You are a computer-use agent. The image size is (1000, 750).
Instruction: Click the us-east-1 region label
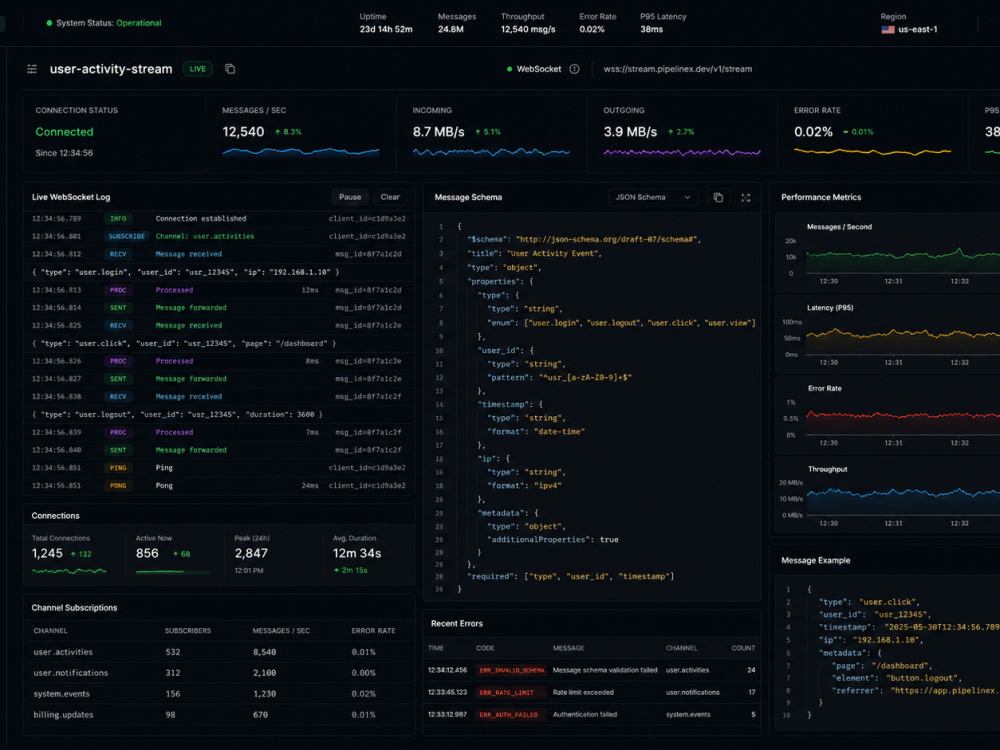pyautogui.click(x=918, y=29)
